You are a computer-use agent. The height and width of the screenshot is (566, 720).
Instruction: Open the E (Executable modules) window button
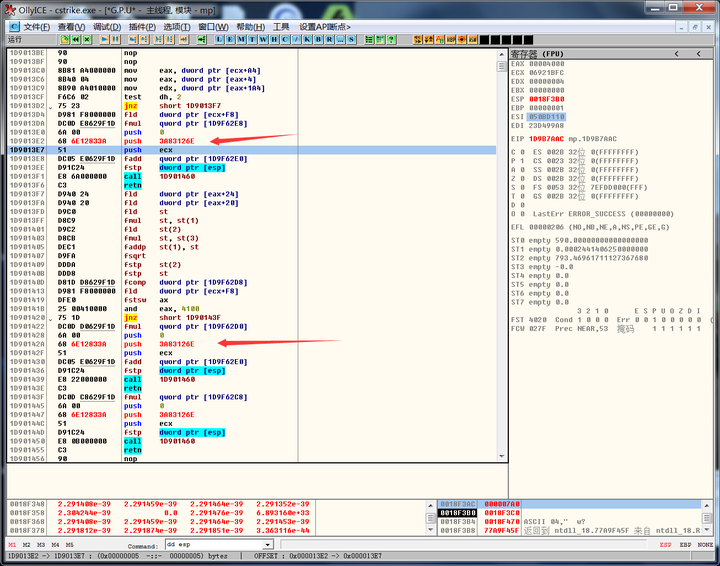coord(230,39)
